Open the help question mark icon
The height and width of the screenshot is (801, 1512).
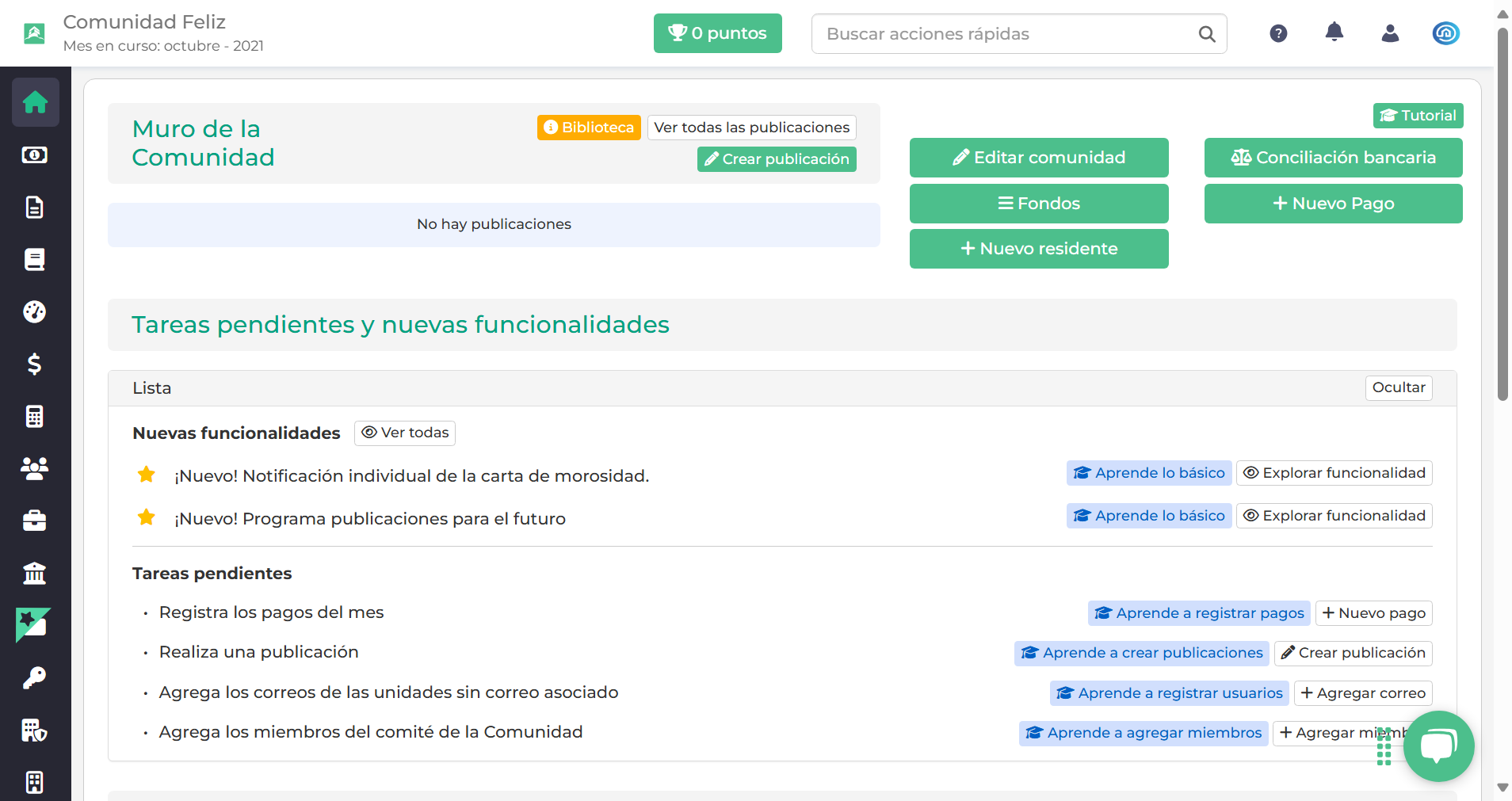[x=1278, y=33]
